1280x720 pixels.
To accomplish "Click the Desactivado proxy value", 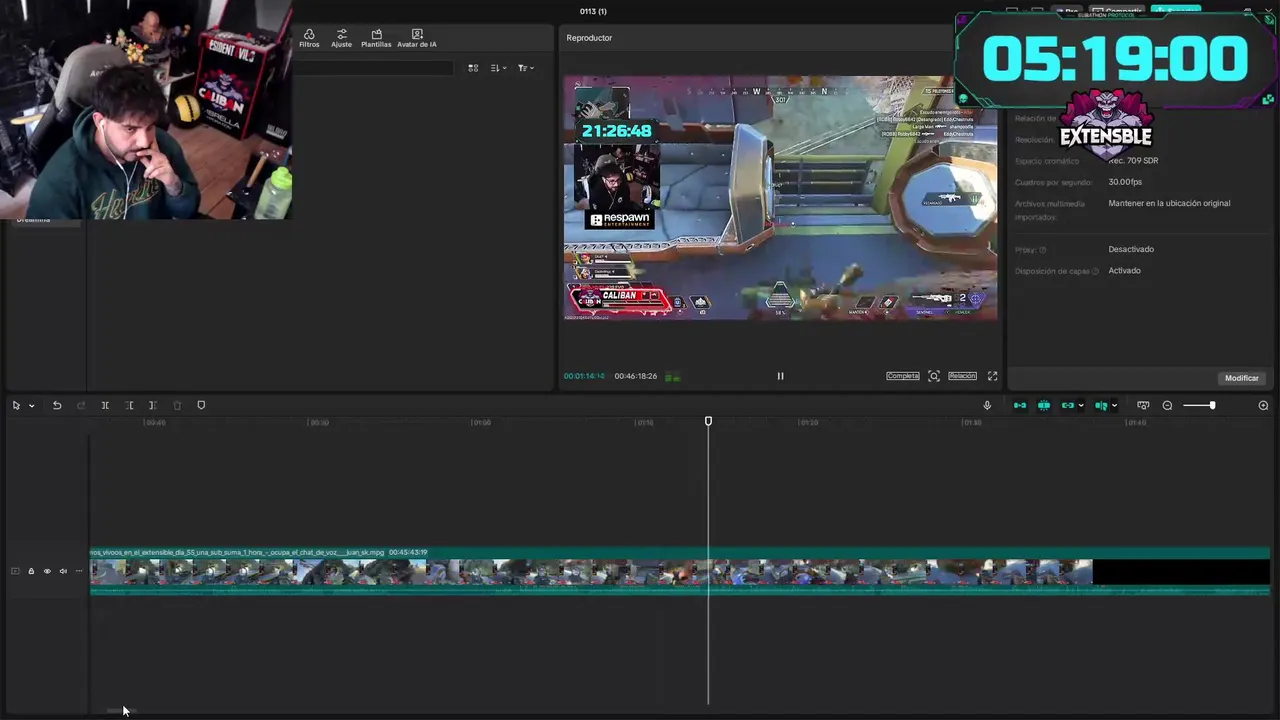I will (1131, 249).
